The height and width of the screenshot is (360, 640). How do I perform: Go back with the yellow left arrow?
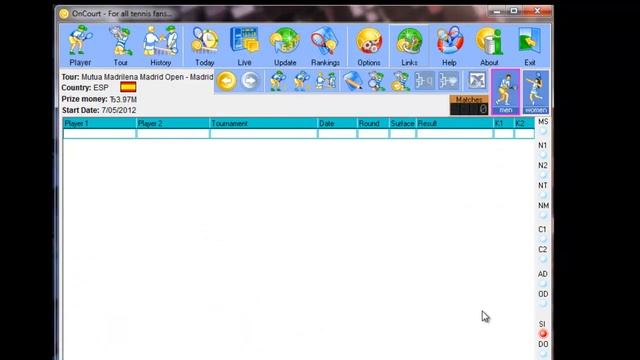(x=227, y=81)
